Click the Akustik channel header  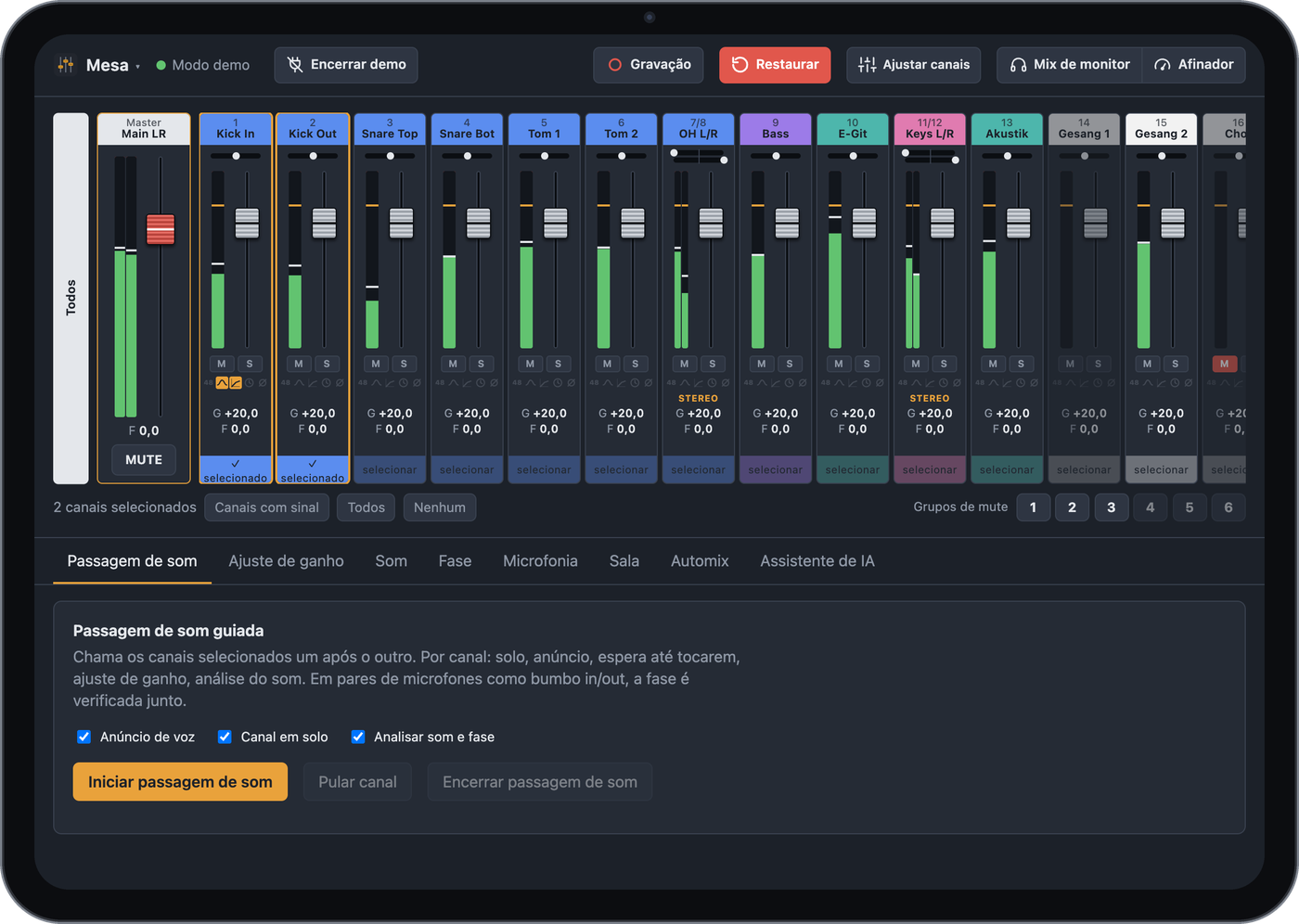[1007, 129]
